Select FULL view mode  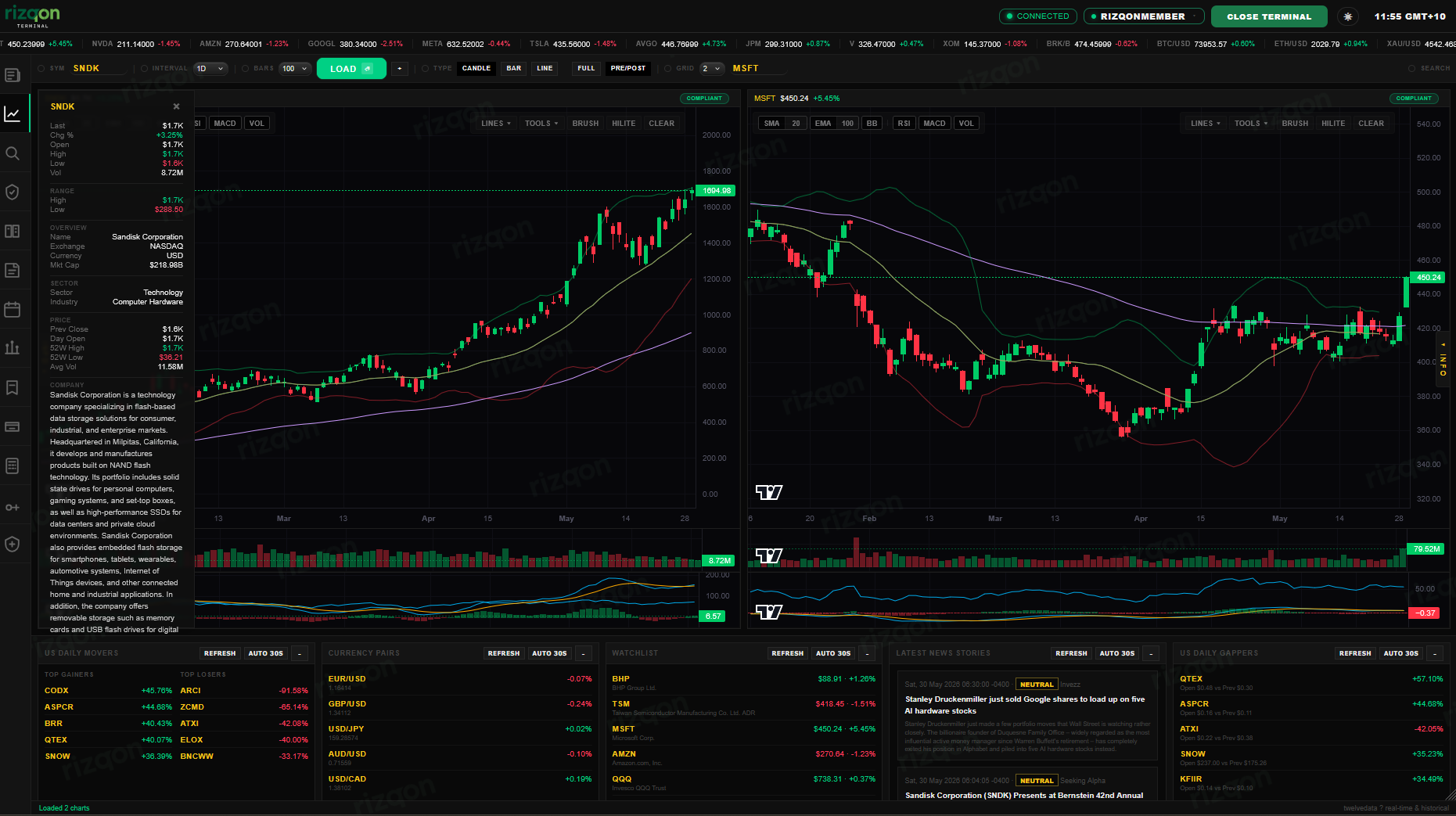click(x=586, y=69)
